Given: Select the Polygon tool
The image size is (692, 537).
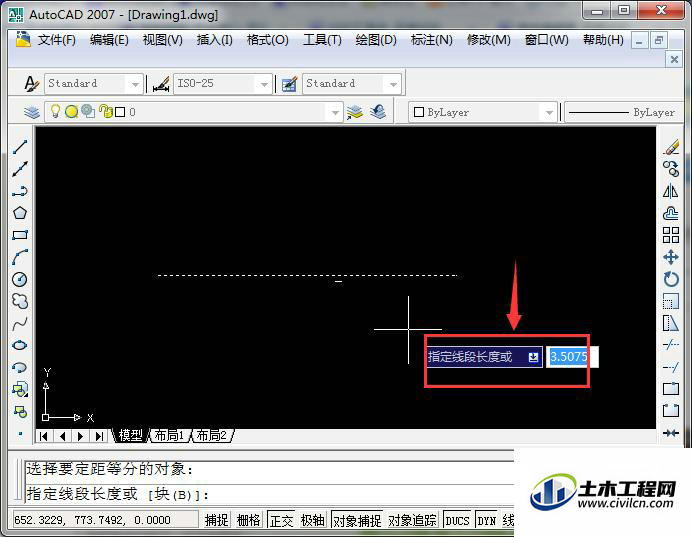Looking at the screenshot, I should pos(20,213).
